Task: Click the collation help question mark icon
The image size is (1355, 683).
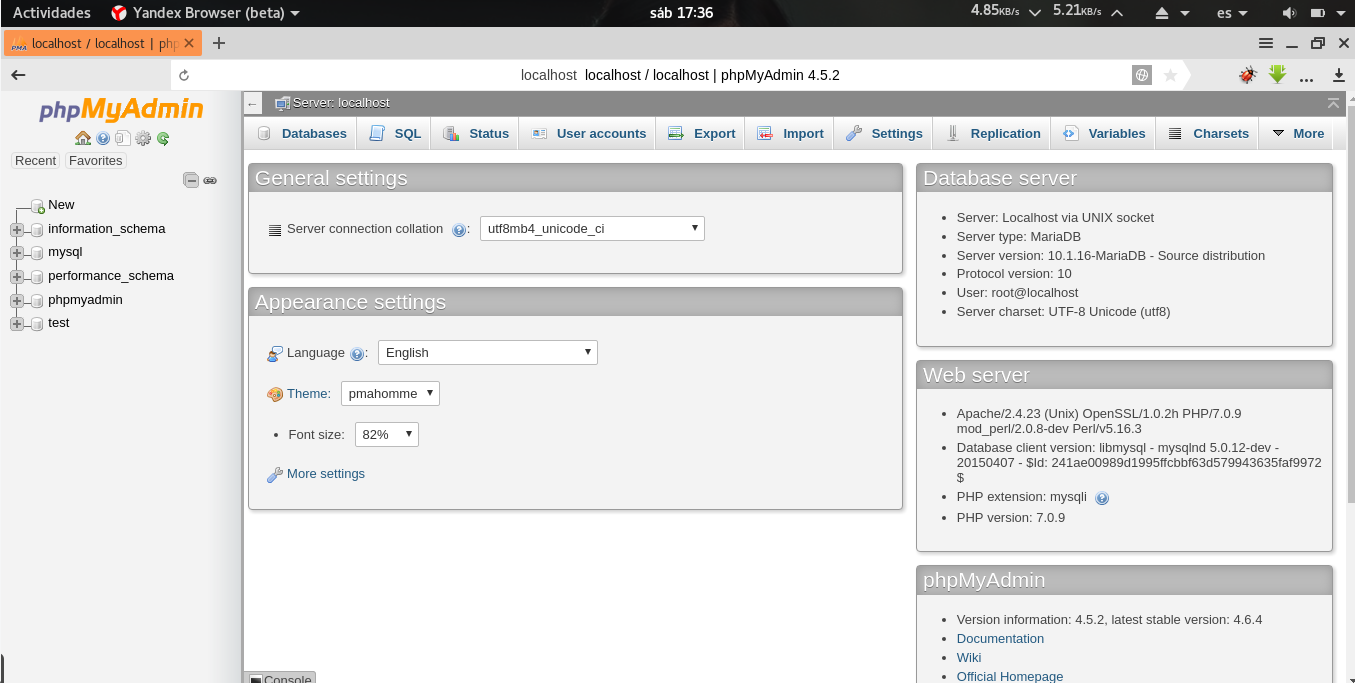Action: pyautogui.click(x=459, y=229)
